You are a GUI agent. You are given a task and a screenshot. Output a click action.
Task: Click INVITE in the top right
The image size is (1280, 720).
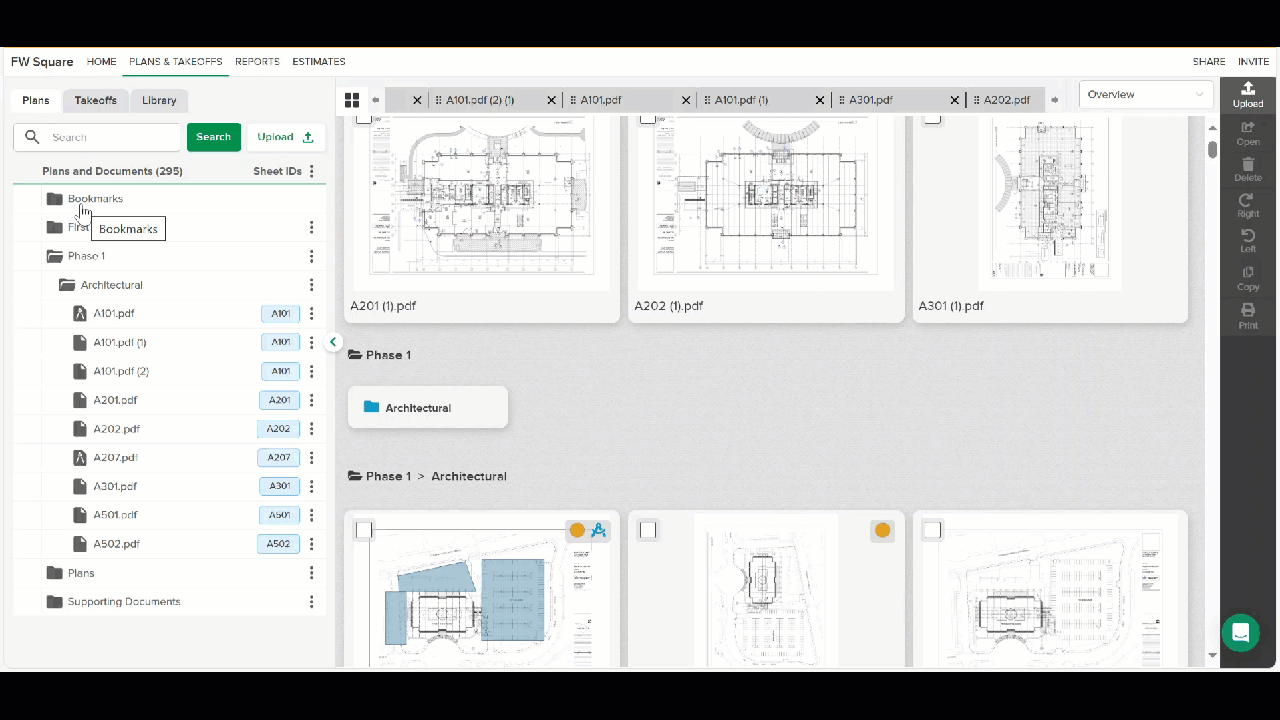point(1254,62)
